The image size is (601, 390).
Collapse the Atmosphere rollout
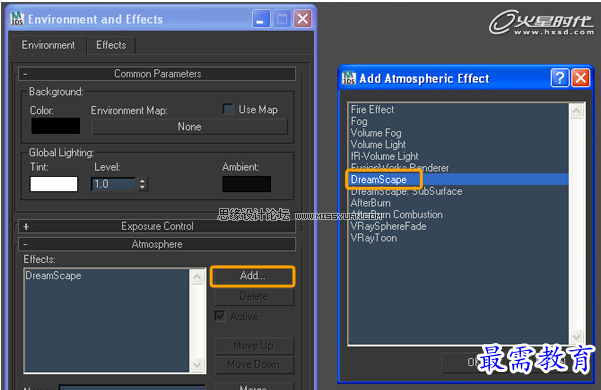pyautogui.click(x=157, y=244)
